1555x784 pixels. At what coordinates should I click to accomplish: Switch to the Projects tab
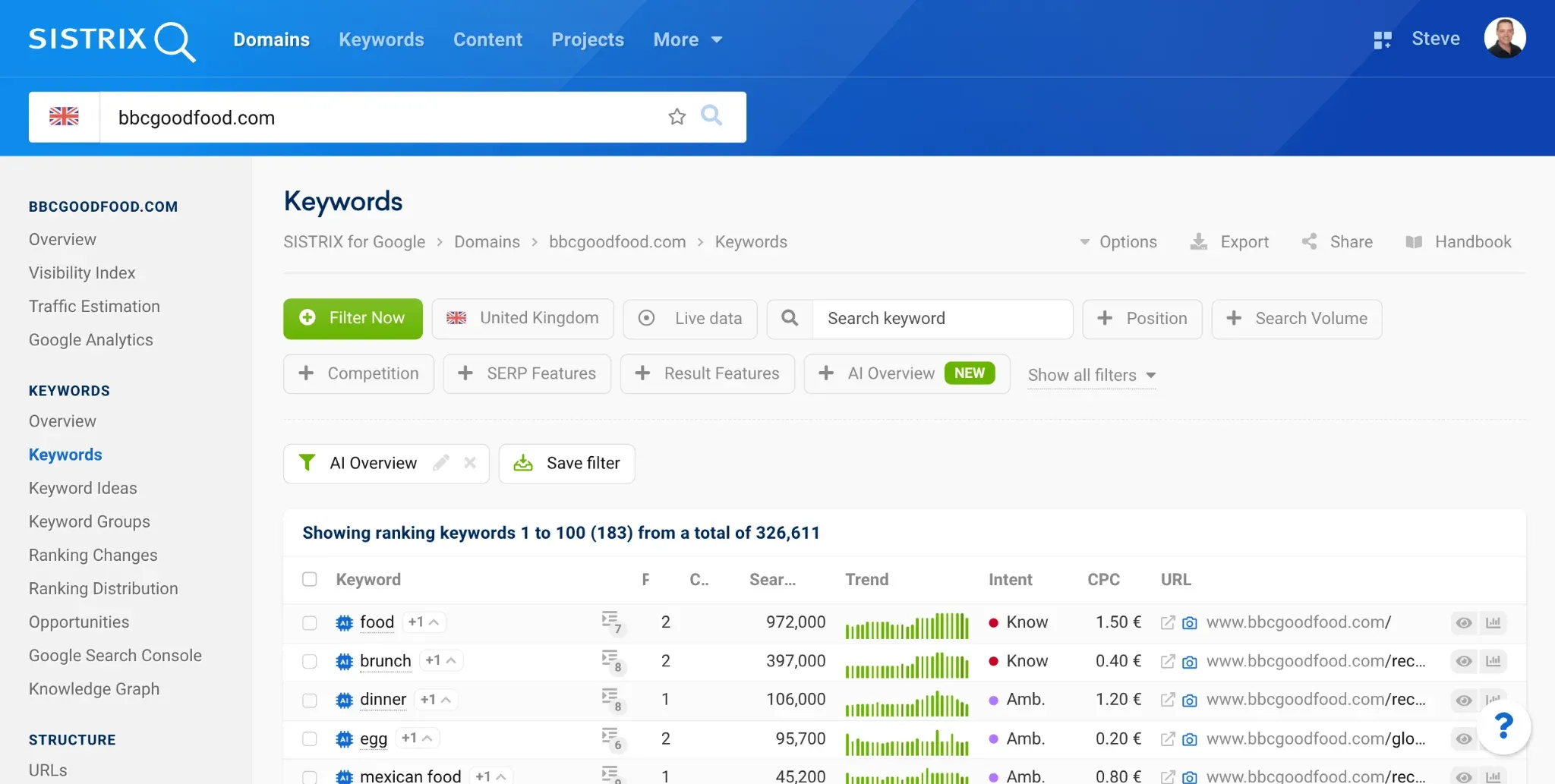click(x=588, y=39)
